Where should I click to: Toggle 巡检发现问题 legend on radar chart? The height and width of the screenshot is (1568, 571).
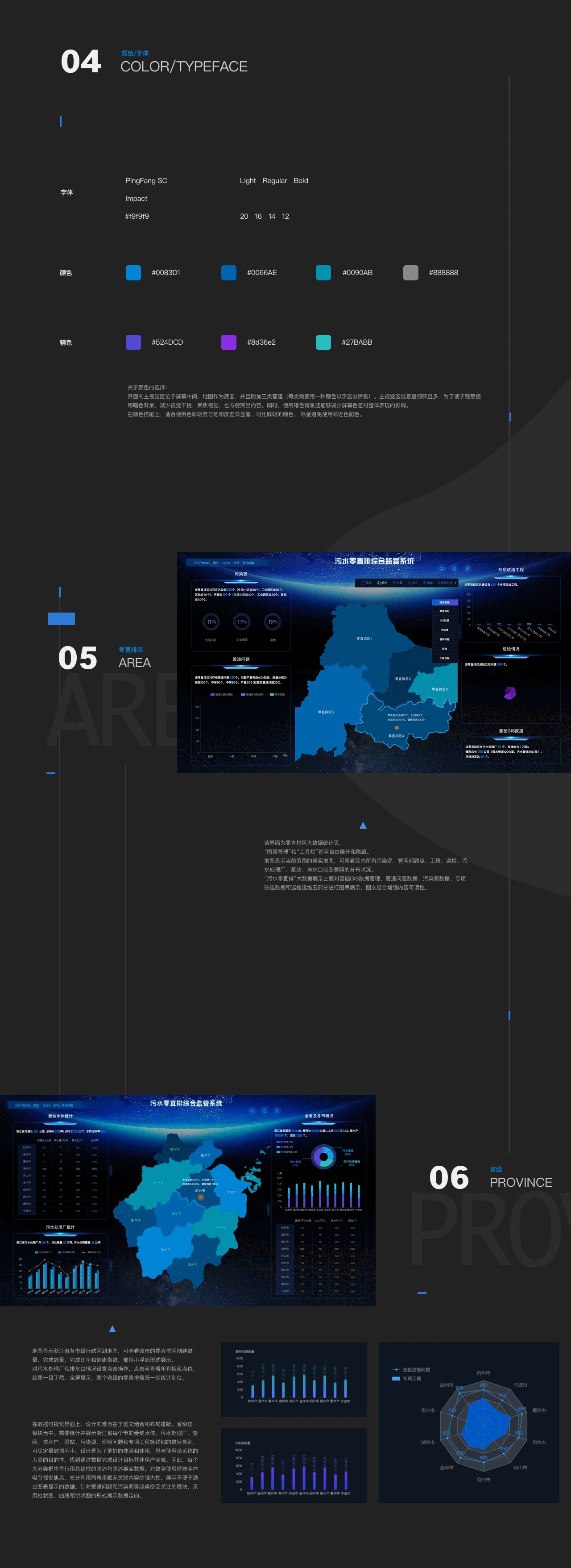(x=412, y=1370)
